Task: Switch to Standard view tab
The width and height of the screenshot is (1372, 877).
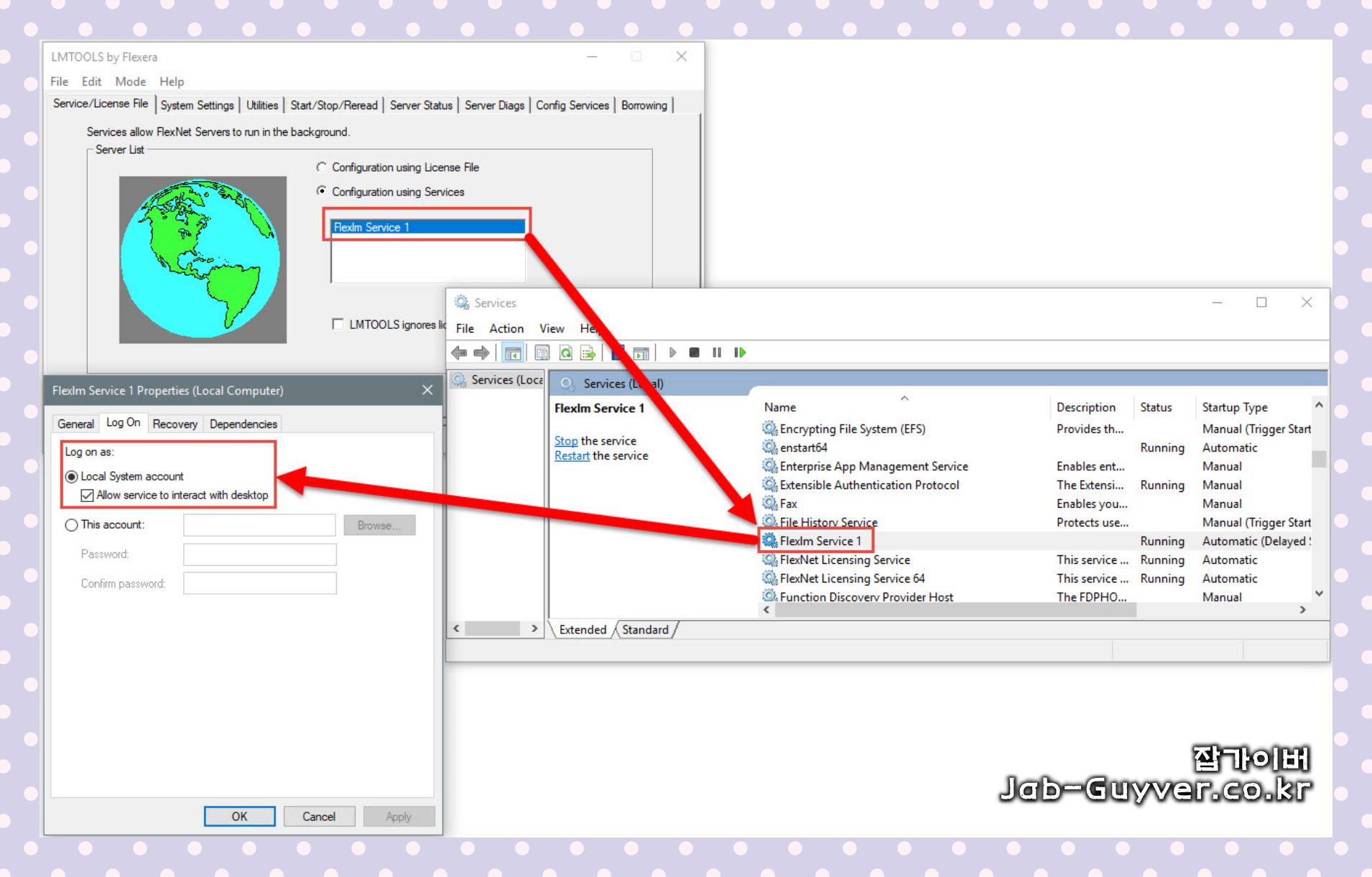Action: (x=645, y=630)
